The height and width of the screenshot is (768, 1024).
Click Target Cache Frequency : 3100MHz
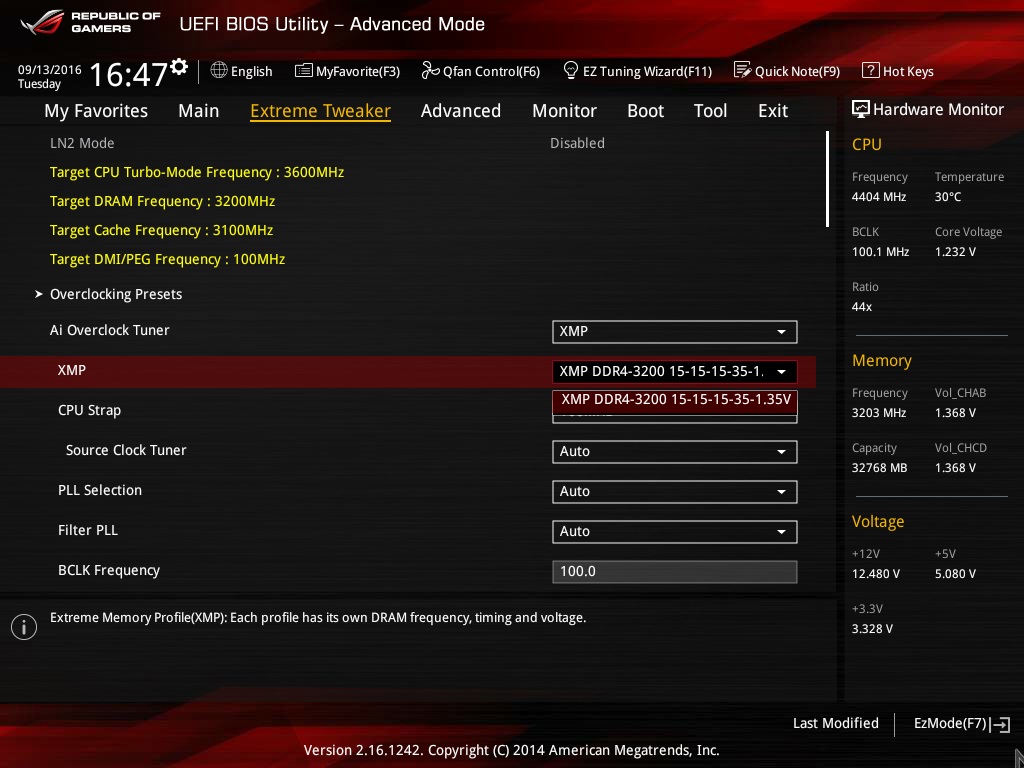click(161, 231)
